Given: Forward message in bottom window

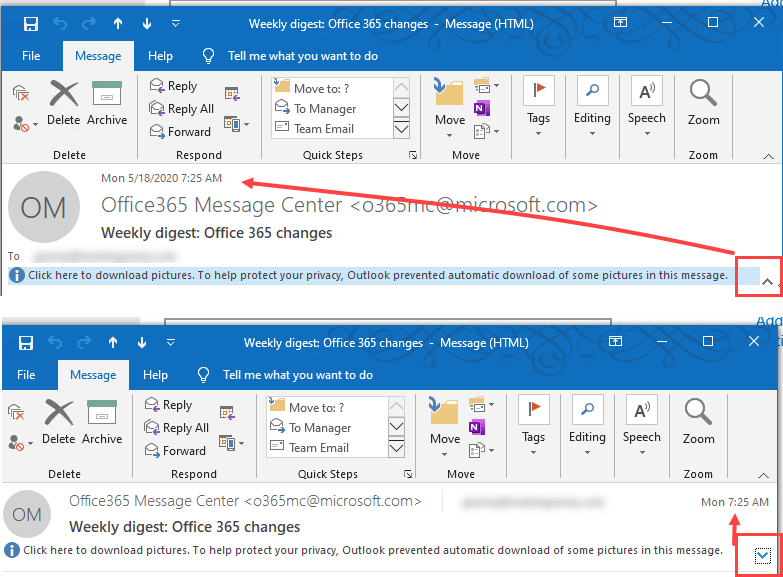Looking at the screenshot, I should pyautogui.click(x=175, y=450).
